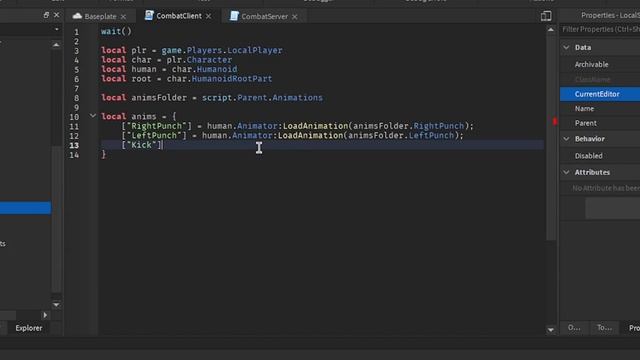Click the Explorer horizontal scroll right arrow

(x=45, y=315)
